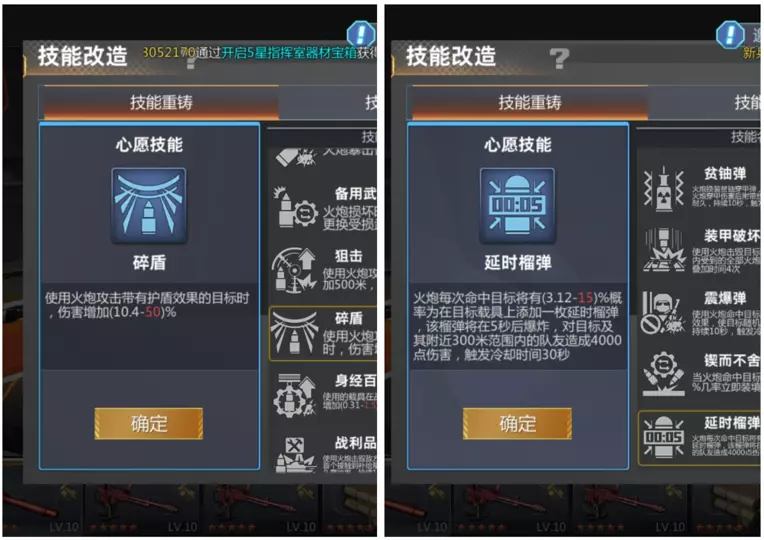The height and width of the screenshot is (540, 764).
Task: Open the blue exclamation notice in right panel
Action: [x=730, y=35]
